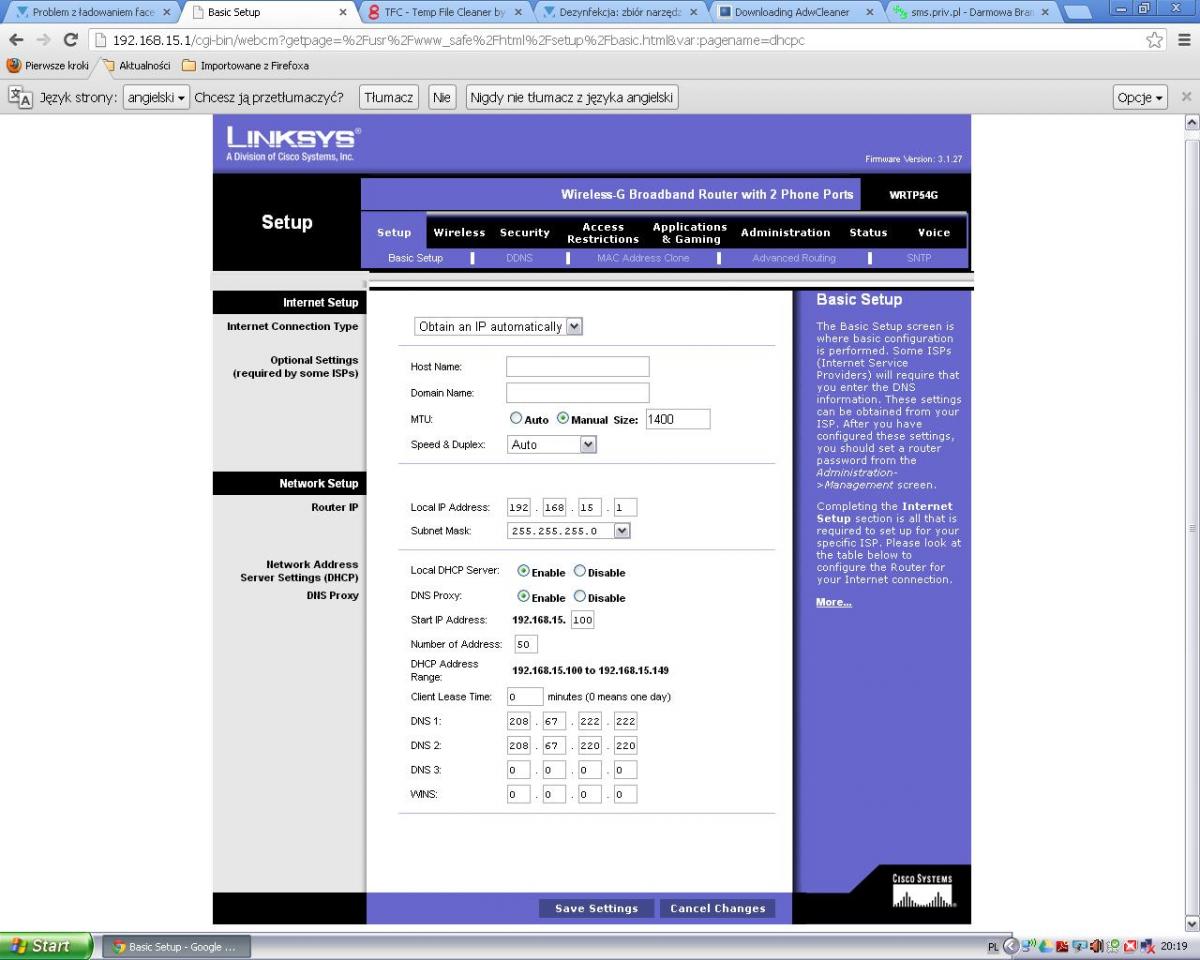Click the MTU Size field showing 1400
This screenshot has width=1200, height=960.
678,419
